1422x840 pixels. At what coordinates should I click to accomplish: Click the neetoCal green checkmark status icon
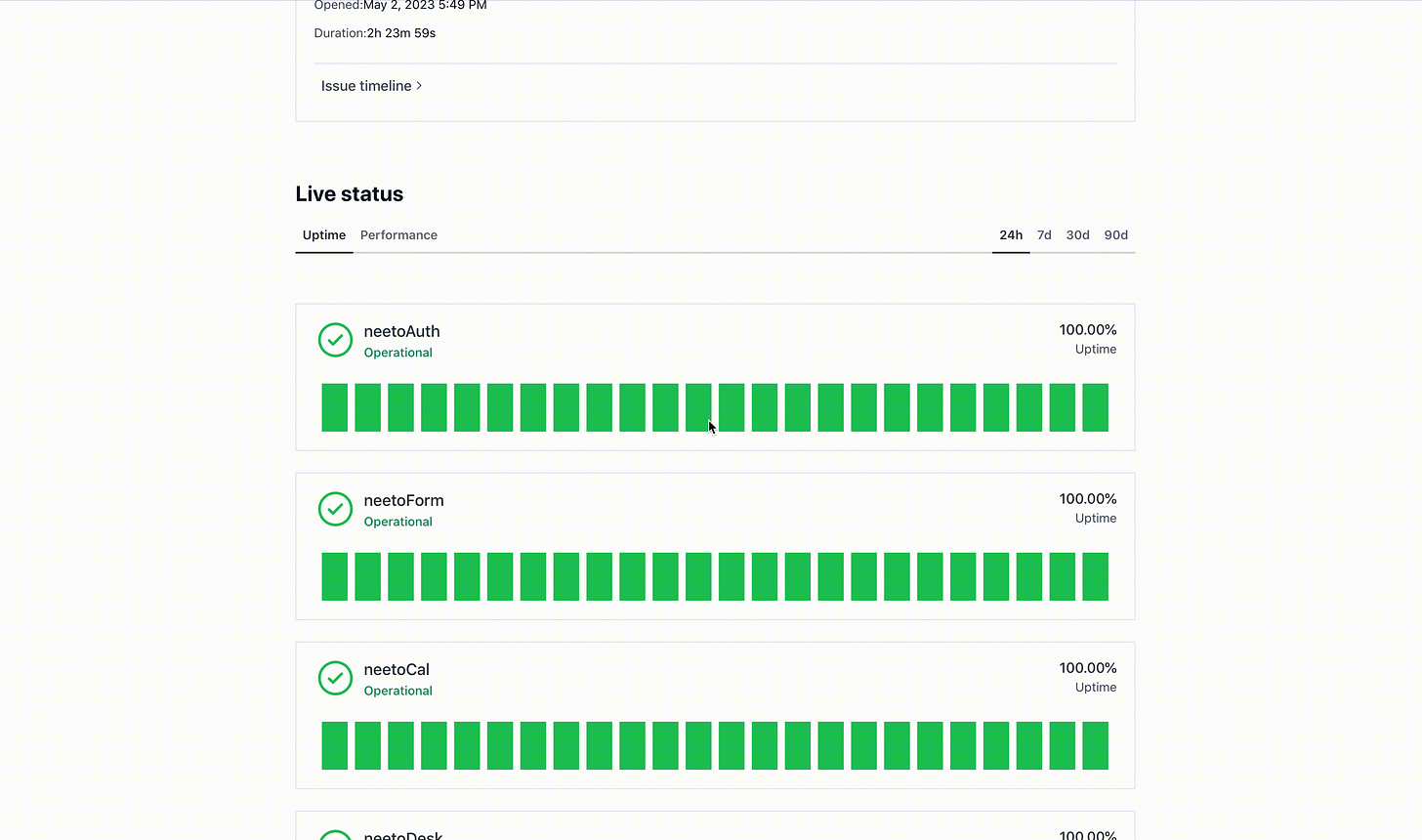335,678
